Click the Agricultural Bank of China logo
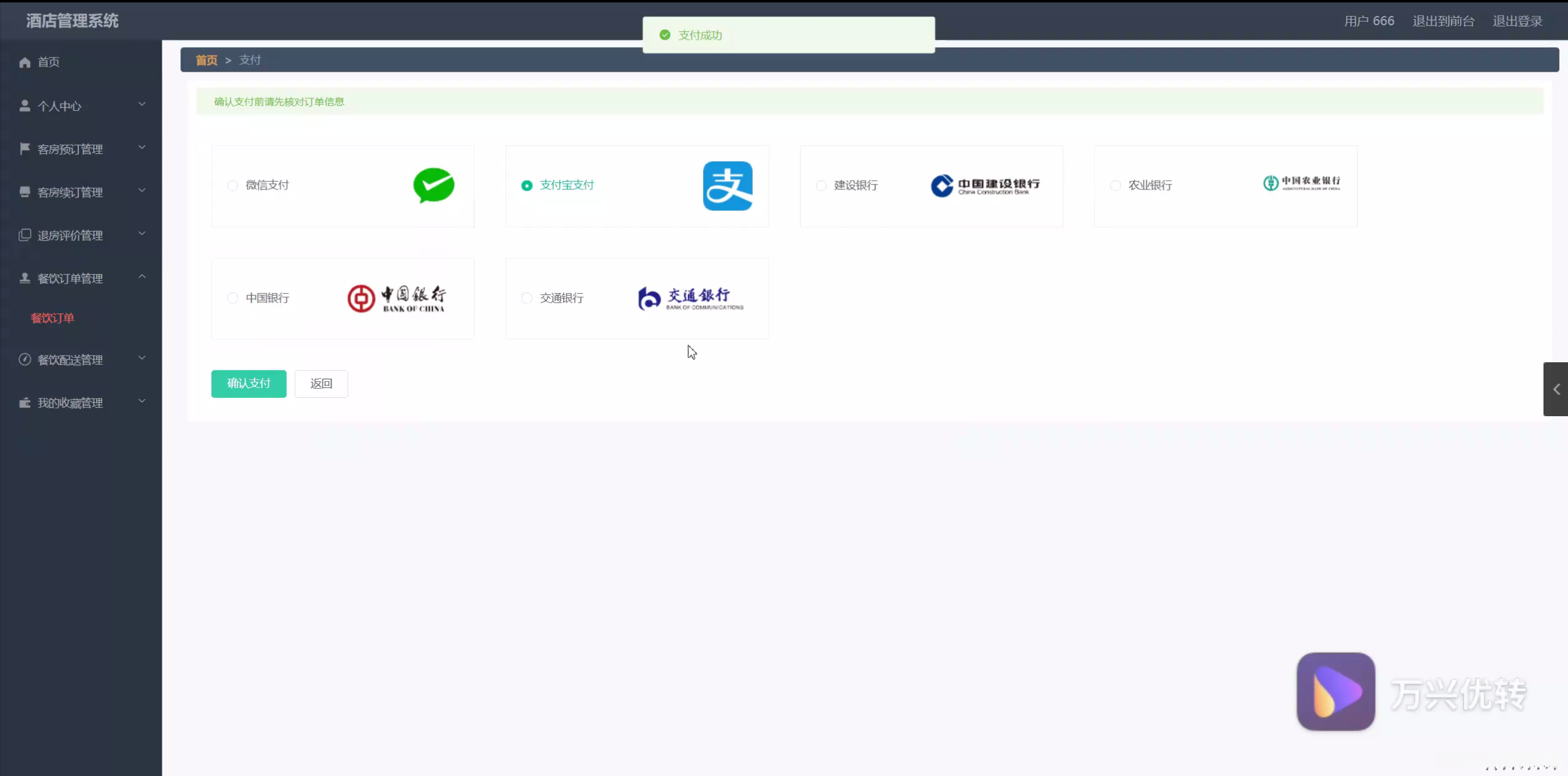The image size is (1568, 776). click(1301, 183)
